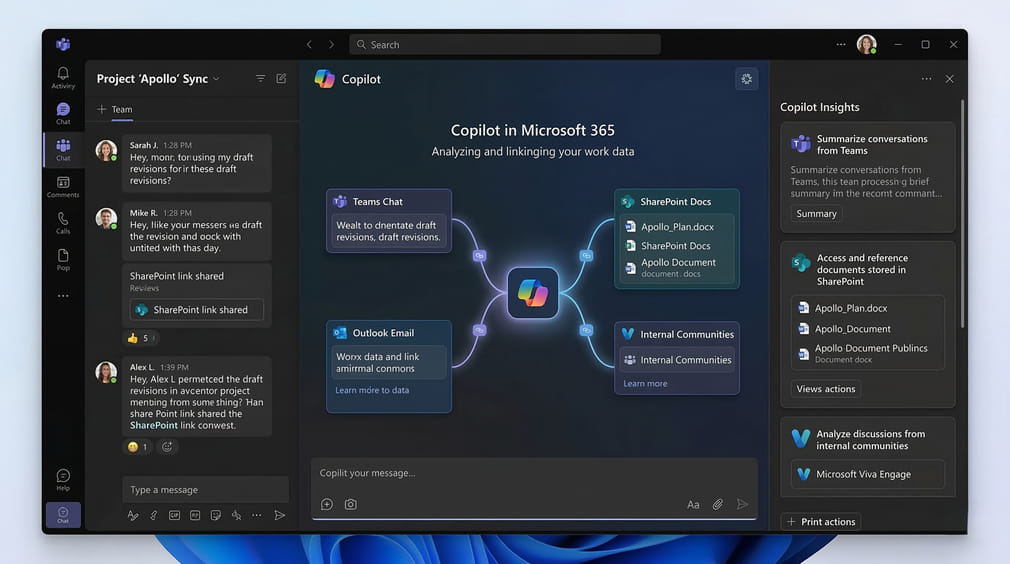Screen dimensions: 1010x564
Task: Go forward with the right arrow
Action: click(x=331, y=44)
